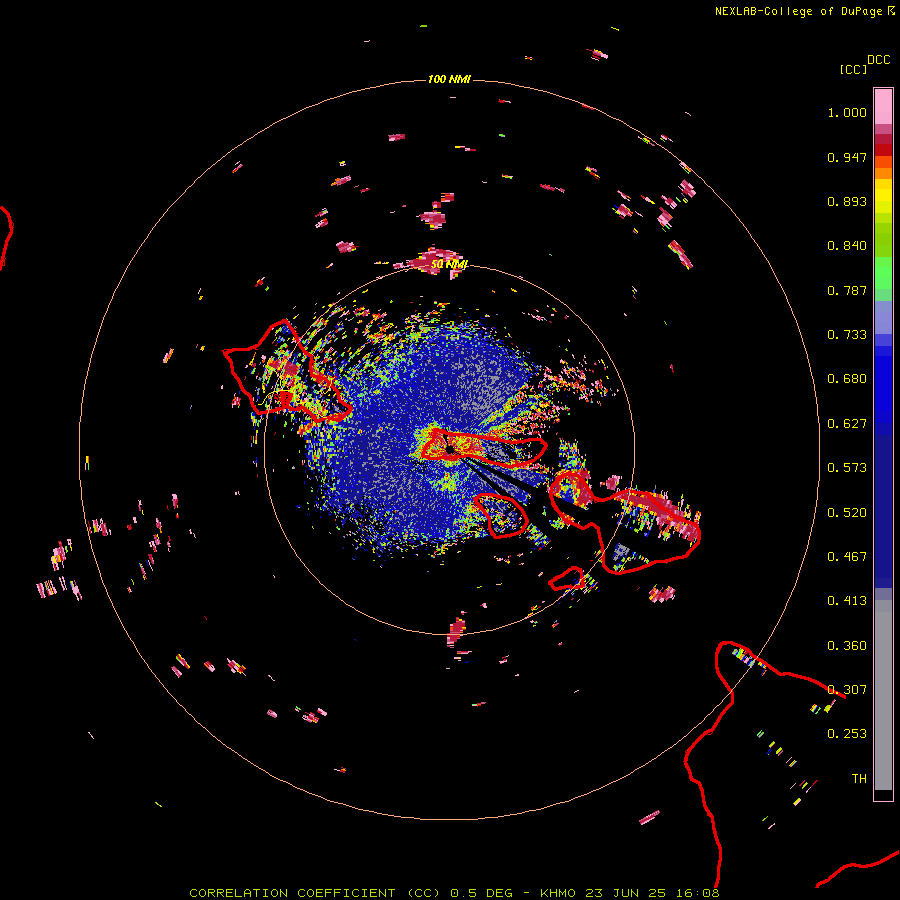Click the light pink segment of the color bar

tap(883, 107)
